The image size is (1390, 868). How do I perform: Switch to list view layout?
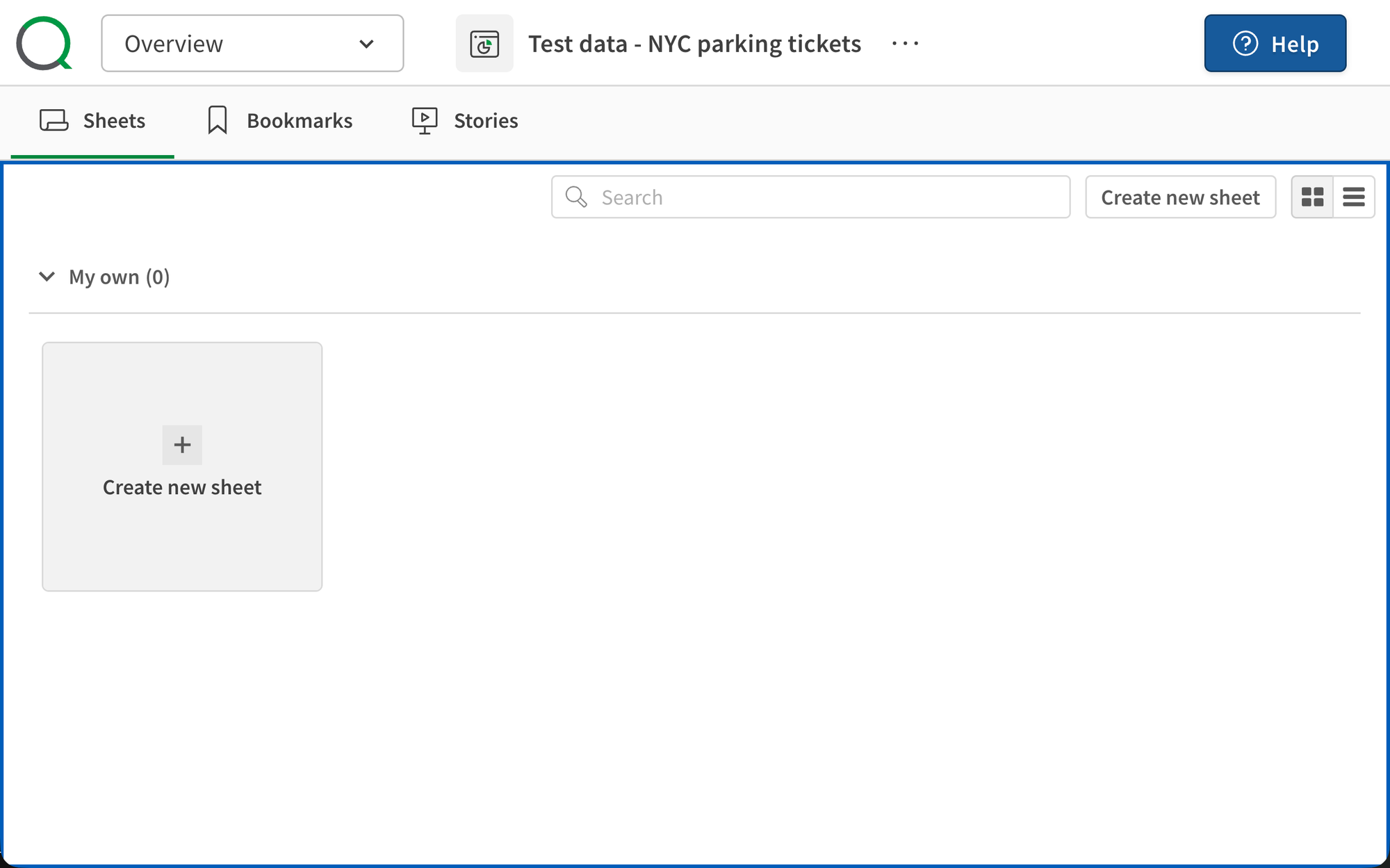[1353, 197]
